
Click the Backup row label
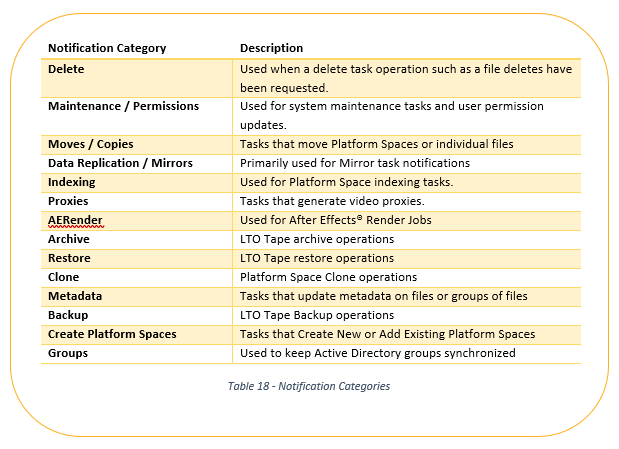pos(68,315)
